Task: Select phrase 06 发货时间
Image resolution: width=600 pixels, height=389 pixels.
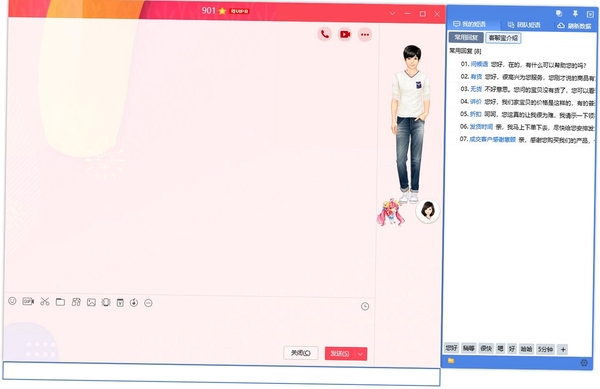Action: pos(527,127)
